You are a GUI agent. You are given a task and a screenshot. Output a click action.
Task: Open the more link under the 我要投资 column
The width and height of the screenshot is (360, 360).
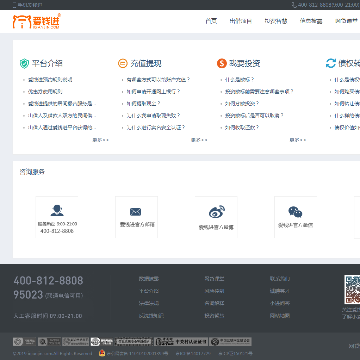click(298, 140)
